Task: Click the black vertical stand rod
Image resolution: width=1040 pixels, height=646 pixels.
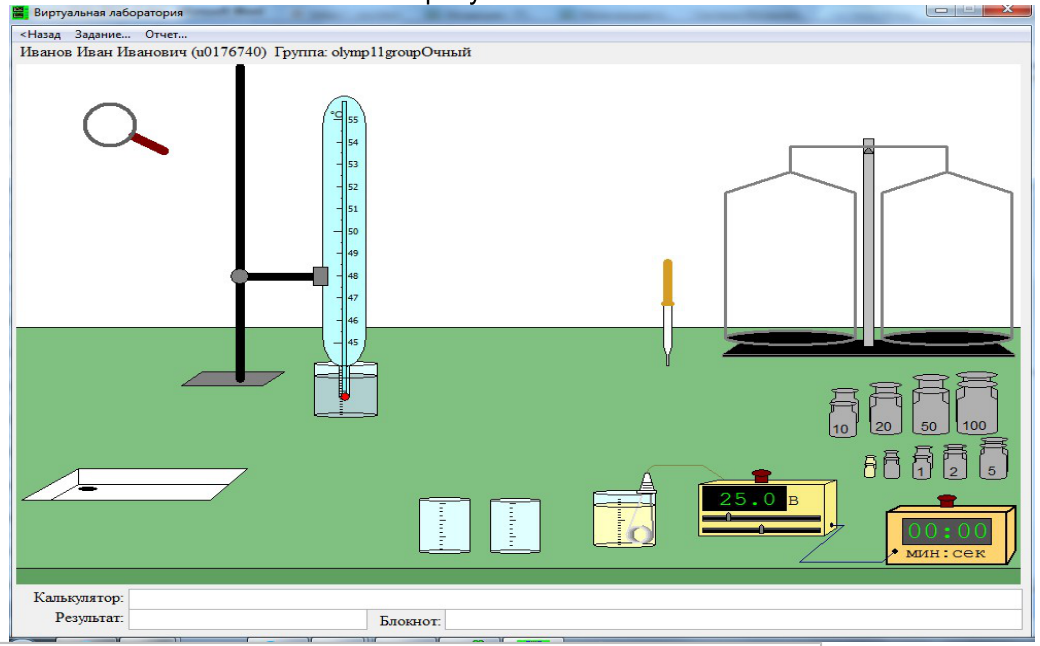Action: coord(240,223)
